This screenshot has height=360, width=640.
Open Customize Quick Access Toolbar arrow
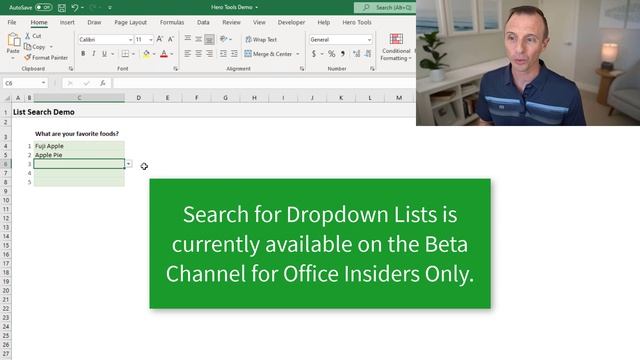pyautogui.click(x=110, y=7)
